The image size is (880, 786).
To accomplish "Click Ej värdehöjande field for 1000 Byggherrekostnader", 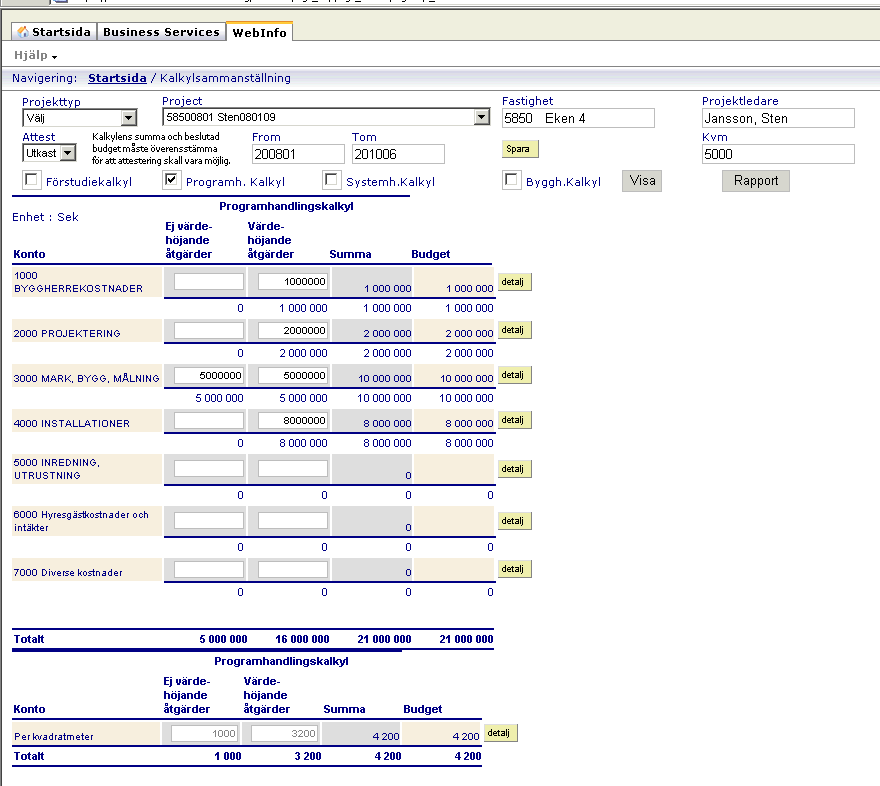I will tap(209, 282).
